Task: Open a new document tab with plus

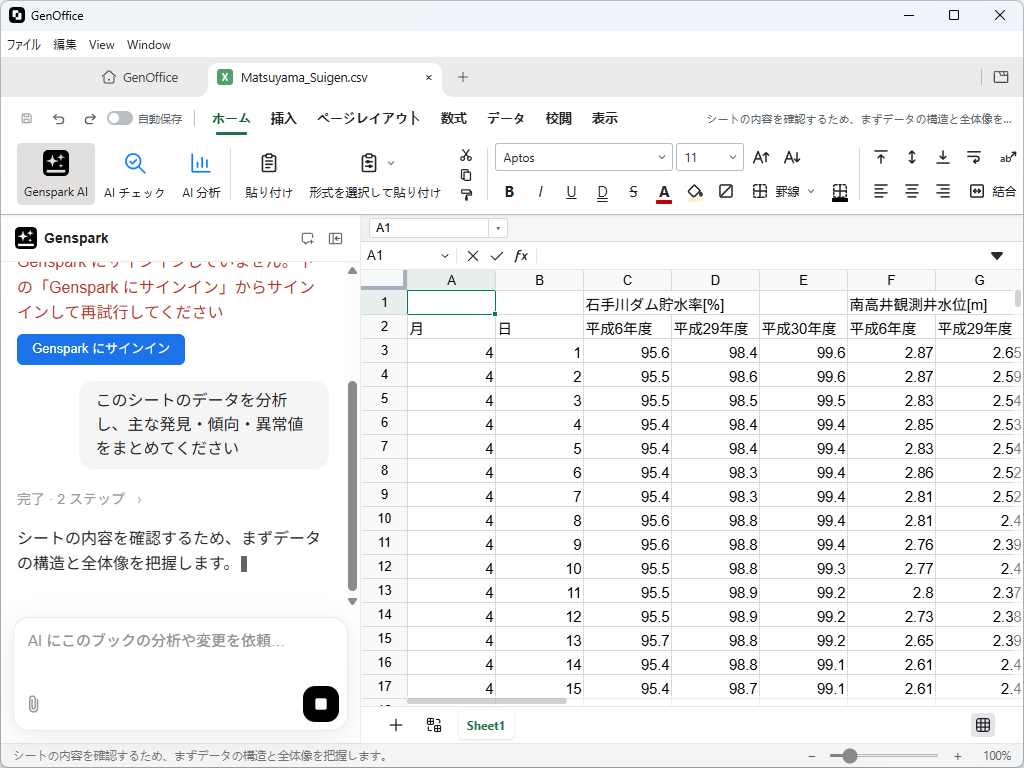Action: pyautogui.click(x=462, y=77)
